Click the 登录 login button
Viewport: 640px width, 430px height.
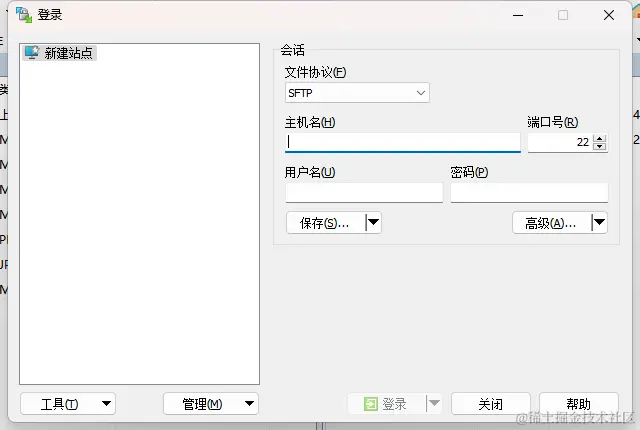point(386,404)
